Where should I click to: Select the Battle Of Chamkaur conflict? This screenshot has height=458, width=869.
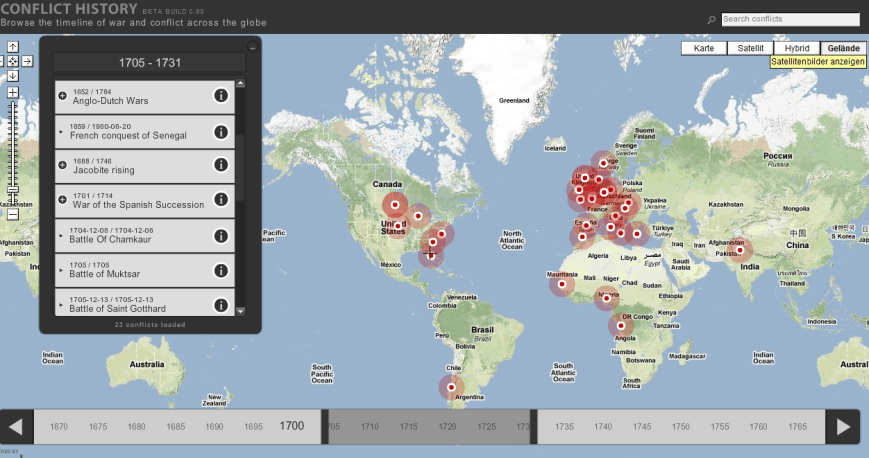(x=130, y=236)
